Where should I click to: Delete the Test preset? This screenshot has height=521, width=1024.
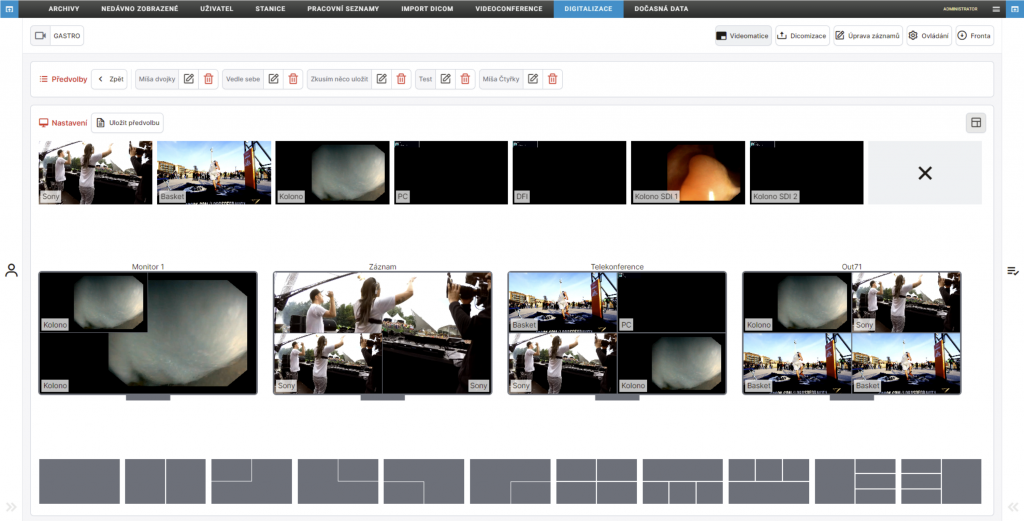(x=465, y=79)
